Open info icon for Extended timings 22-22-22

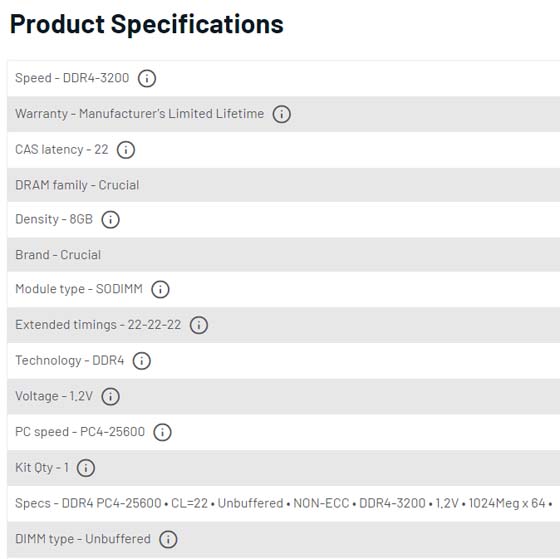pos(199,325)
